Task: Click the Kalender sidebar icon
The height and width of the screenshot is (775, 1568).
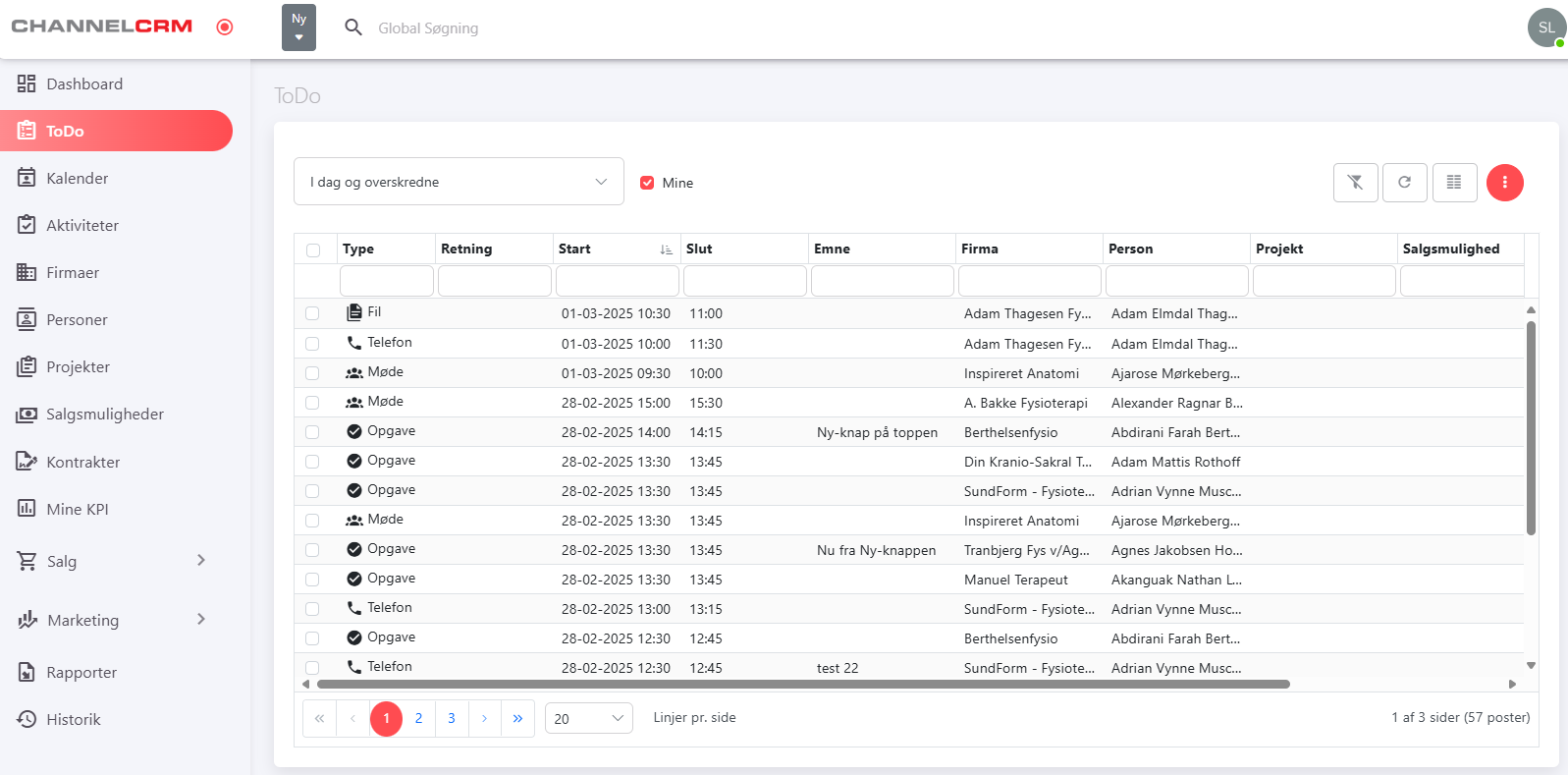Action: click(x=27, y=178)
